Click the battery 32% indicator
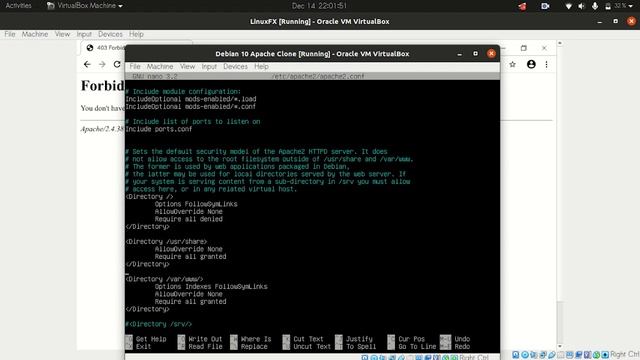Image resolution: width=640 pixels, height=360 pixels. pyautogui.click(x=616, y=6)
